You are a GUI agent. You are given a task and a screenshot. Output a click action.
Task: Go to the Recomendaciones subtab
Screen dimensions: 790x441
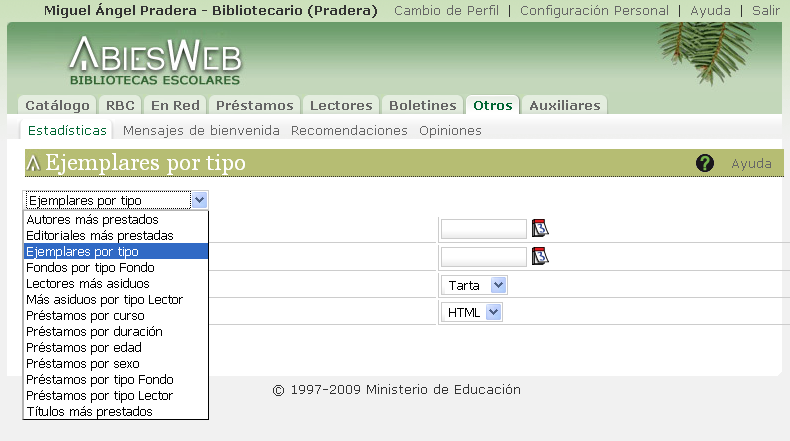(x=349, y=131)
